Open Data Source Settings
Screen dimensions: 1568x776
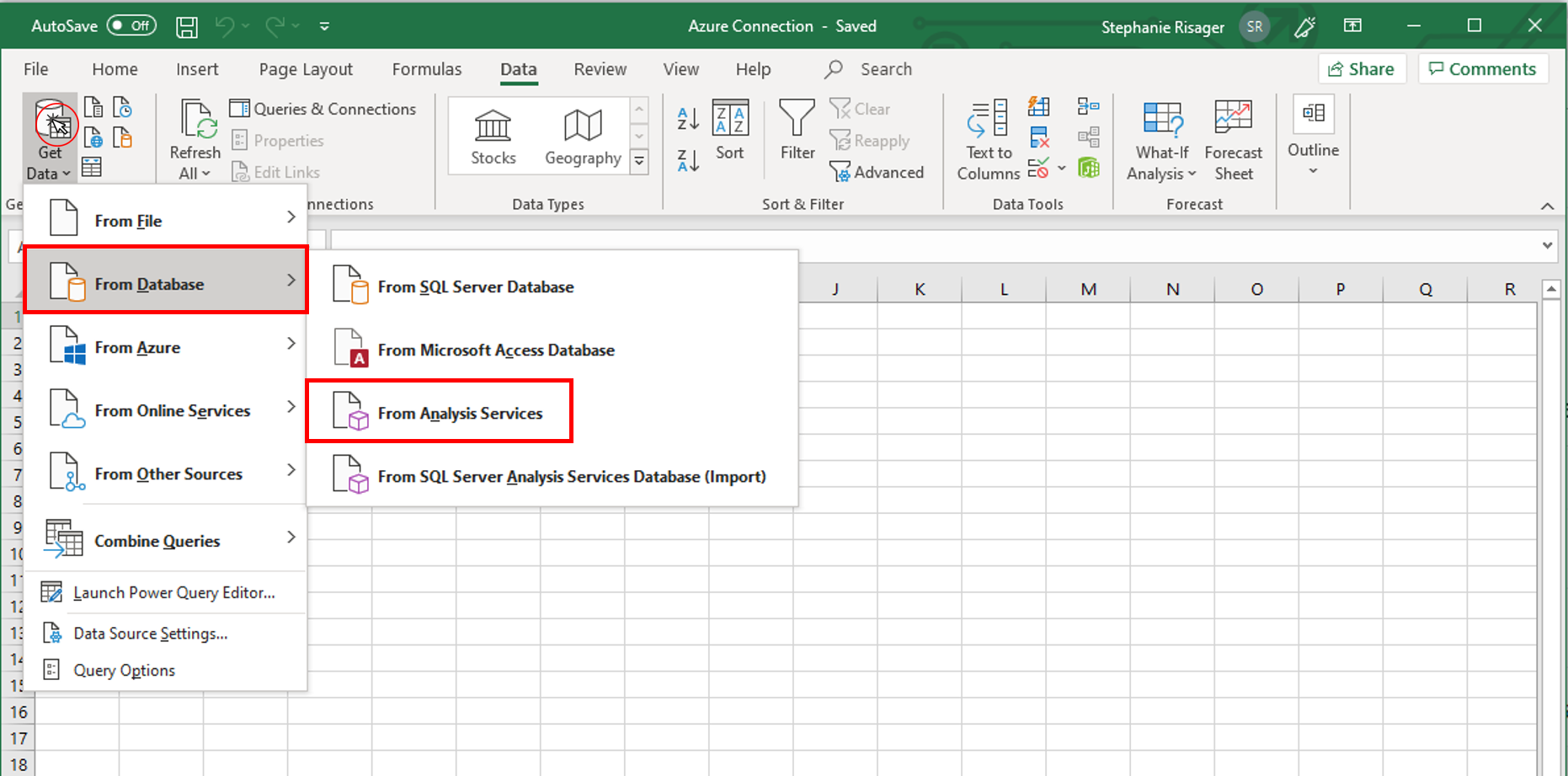point(150,633)
